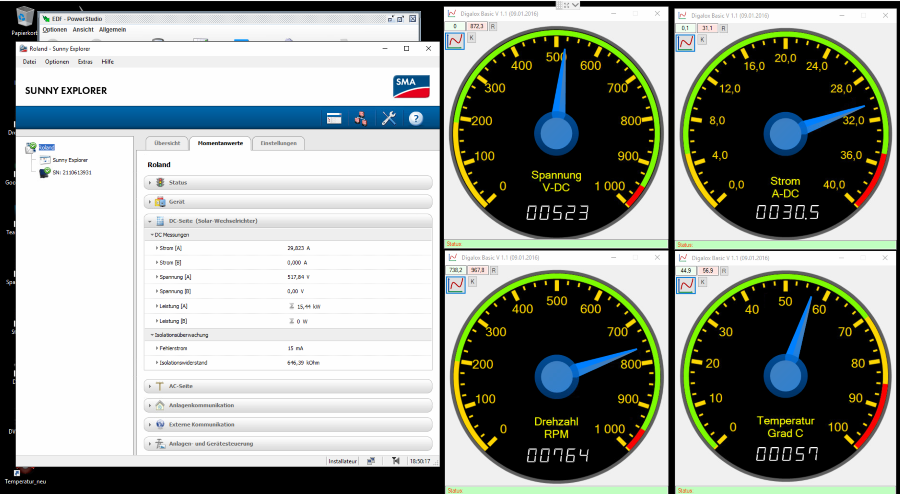This screenshot has width=900, height=494.
Task: Click the inverter device icon beside SN entry
Action: (x=45, y=172)
